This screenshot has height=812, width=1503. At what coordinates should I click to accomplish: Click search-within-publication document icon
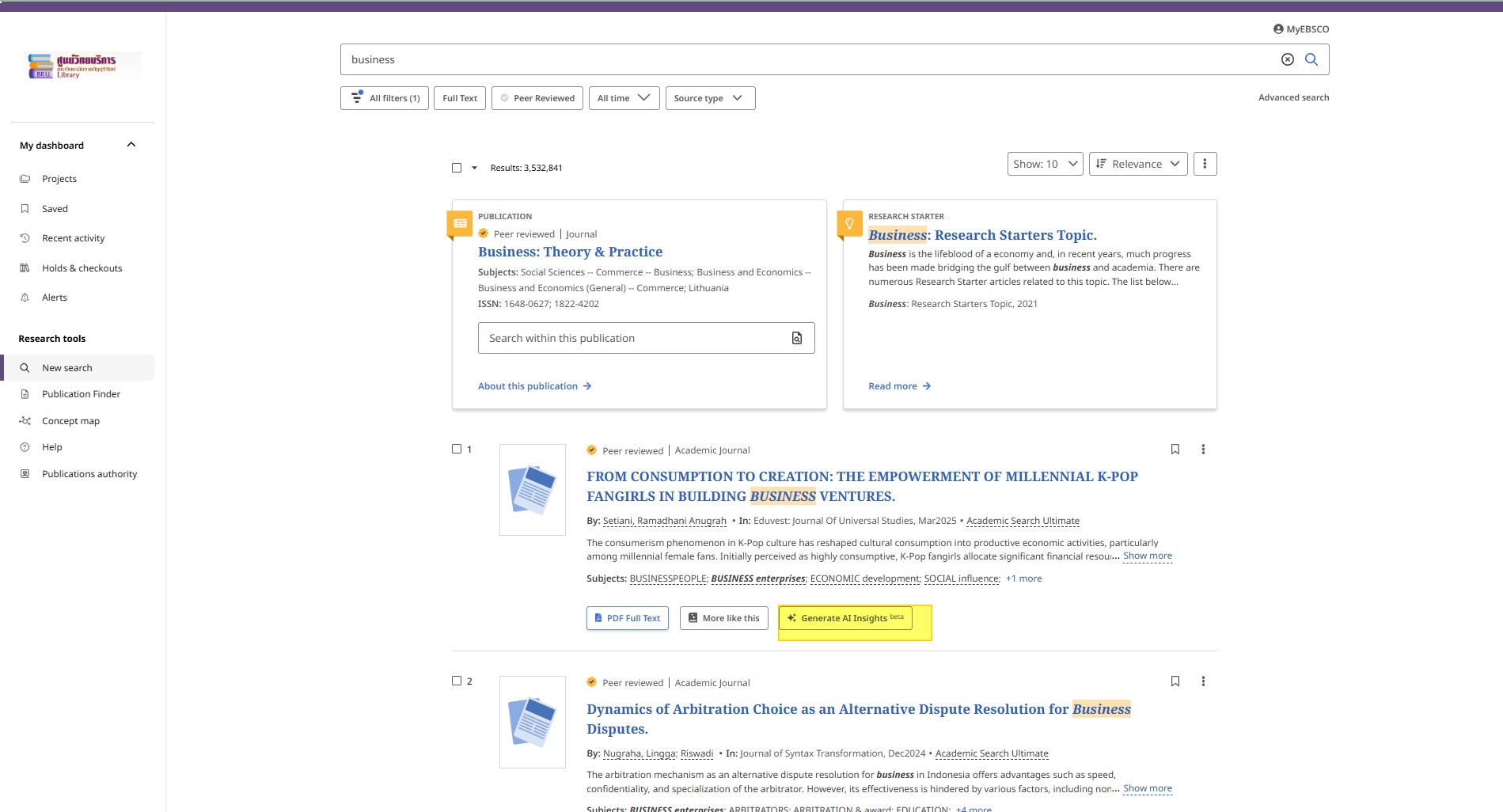coord(797,338)
